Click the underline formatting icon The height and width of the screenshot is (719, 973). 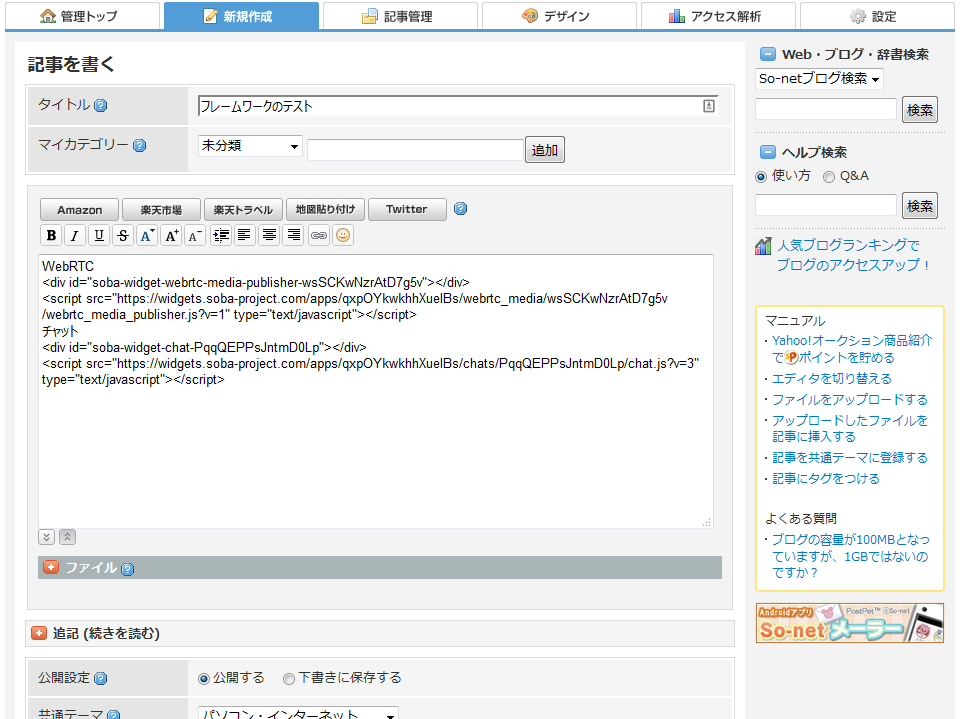(99, 235)
